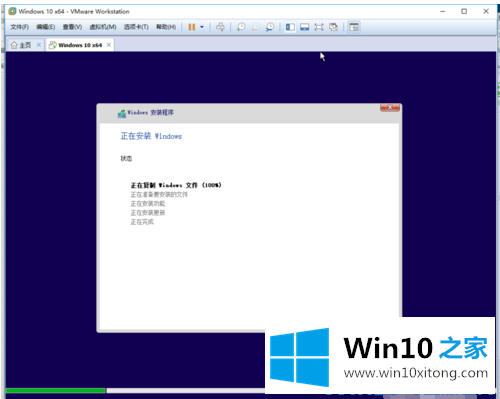The width and height of the screenshot is (500, 399).
Task: Take a snapshot of the virtual machine
Action: coord(241,27)
